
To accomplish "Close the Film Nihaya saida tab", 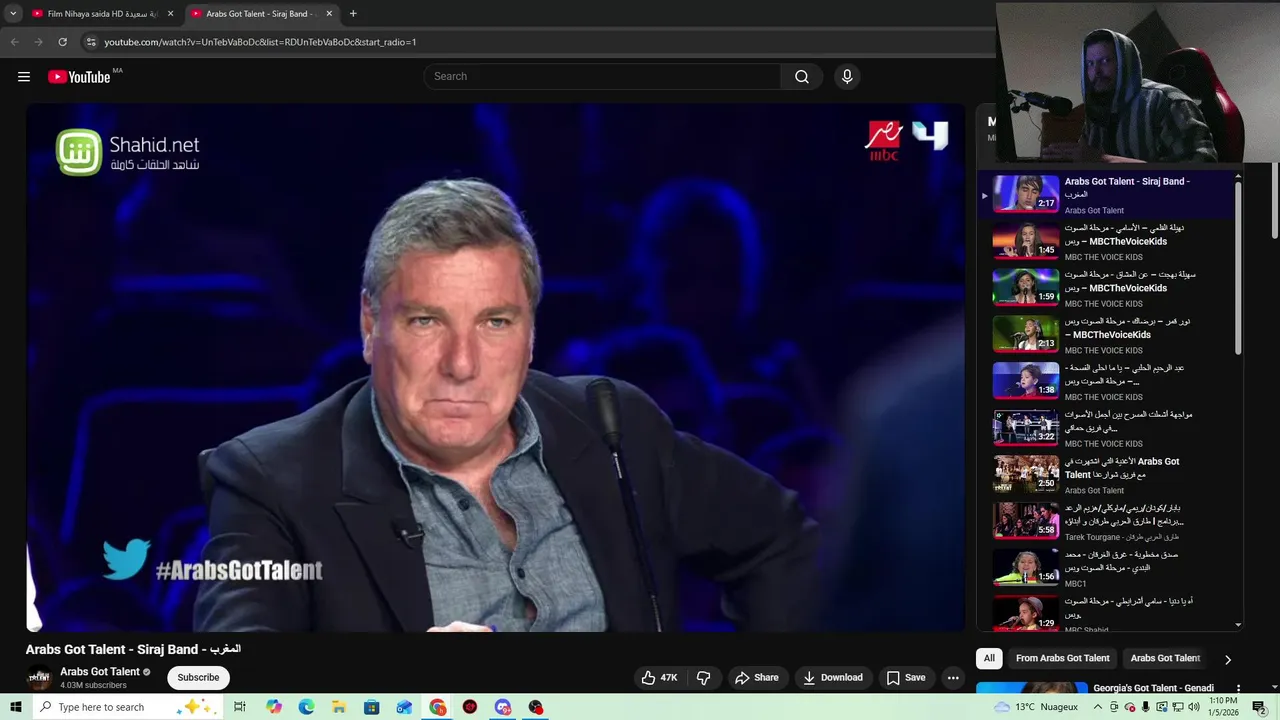I will click(x=170, y=14).
